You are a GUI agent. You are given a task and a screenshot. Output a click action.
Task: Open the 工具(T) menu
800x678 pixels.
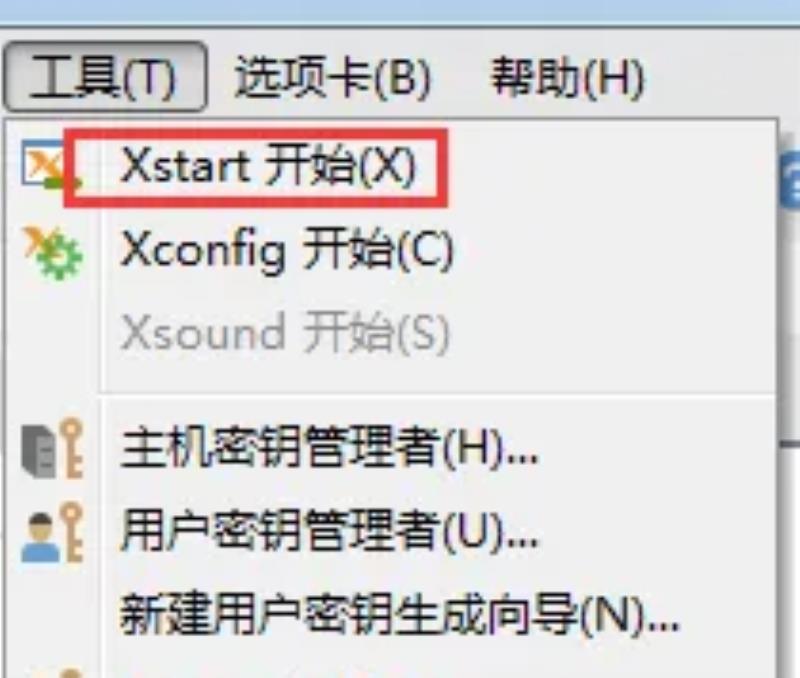click(x=105, y=77)
